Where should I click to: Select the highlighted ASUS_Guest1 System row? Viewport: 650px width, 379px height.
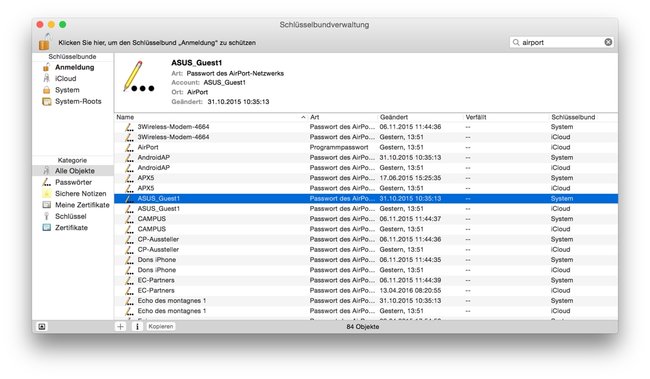coord(366,198)
